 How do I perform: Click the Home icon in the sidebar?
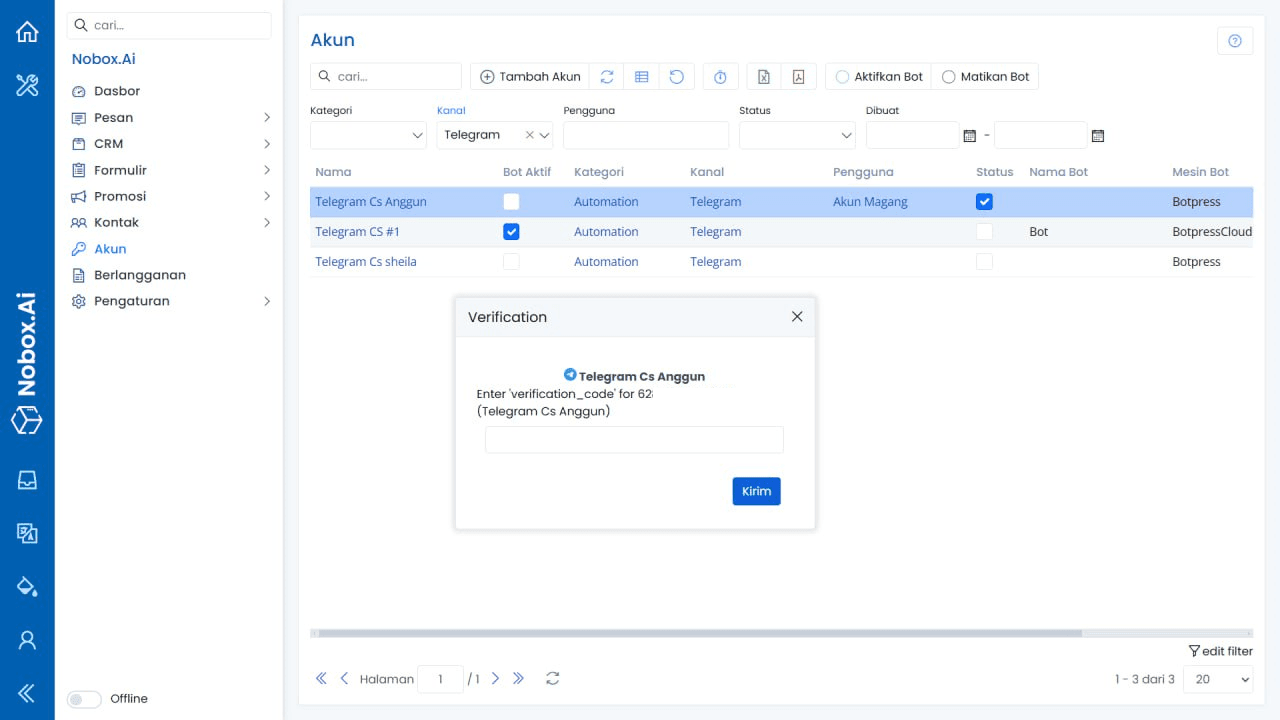coord(27,31)
